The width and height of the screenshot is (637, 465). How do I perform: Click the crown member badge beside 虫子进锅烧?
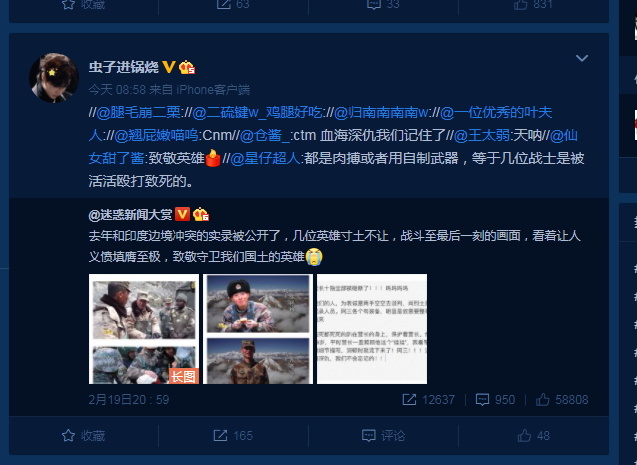click(187, 67)
